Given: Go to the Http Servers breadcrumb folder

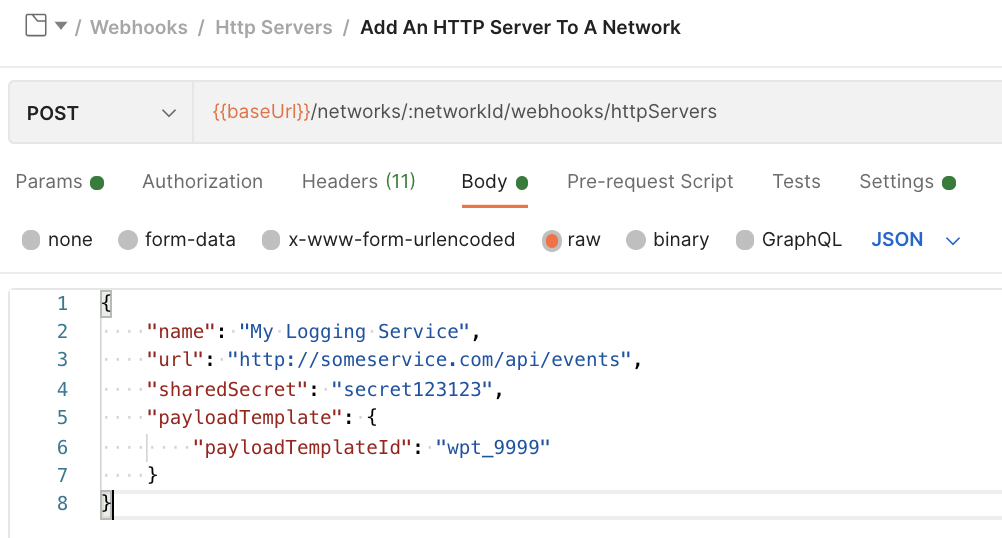Looking at the screenshot, I should [274, 27].
